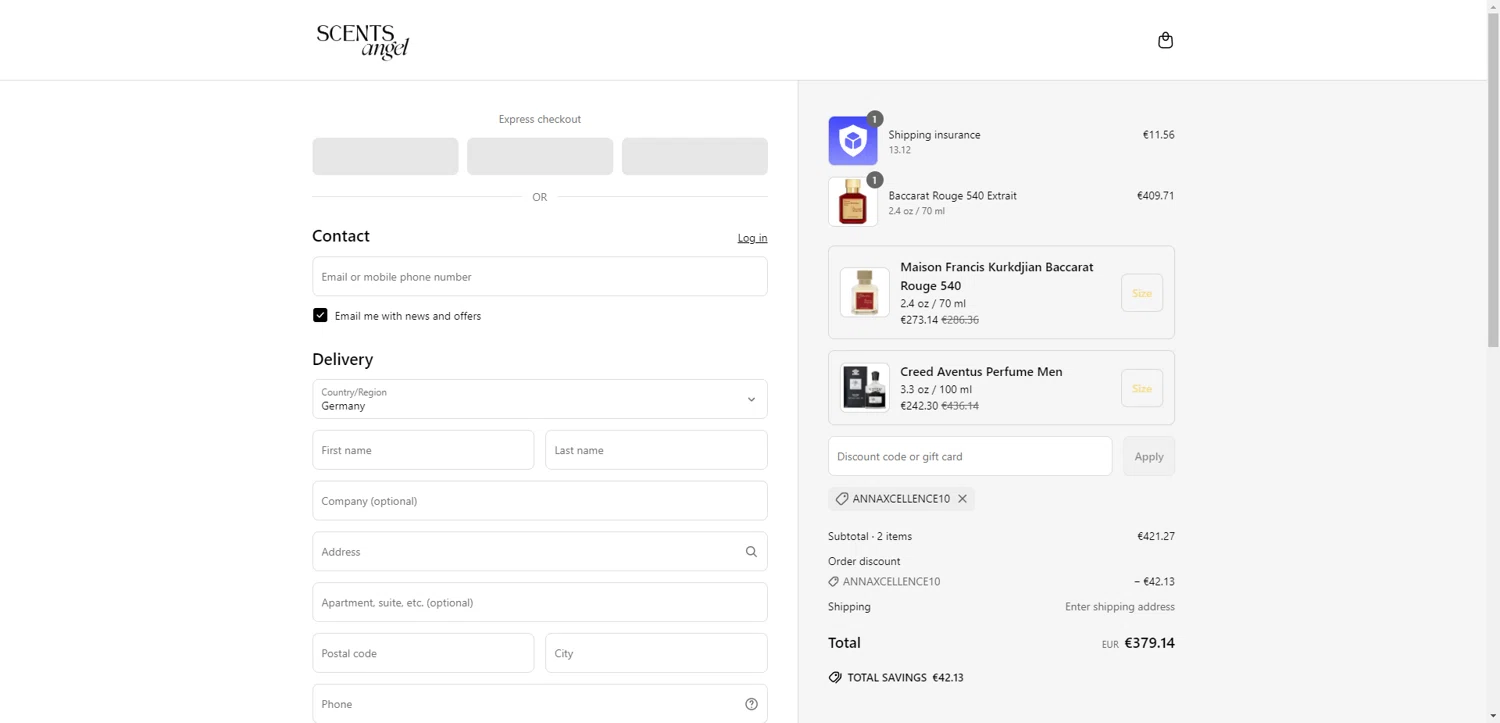Click the third express checkout button
Viewport: 1500px width, 723px height.
[695, 156]
